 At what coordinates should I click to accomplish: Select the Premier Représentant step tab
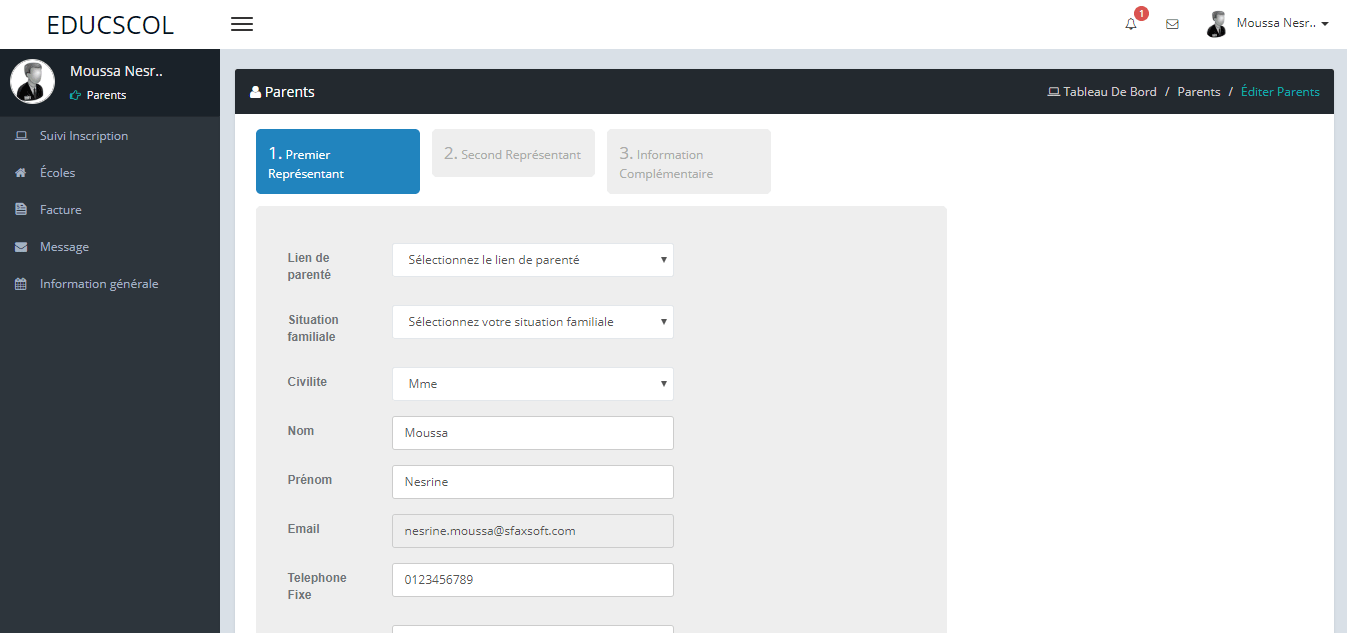coord(337,162)
